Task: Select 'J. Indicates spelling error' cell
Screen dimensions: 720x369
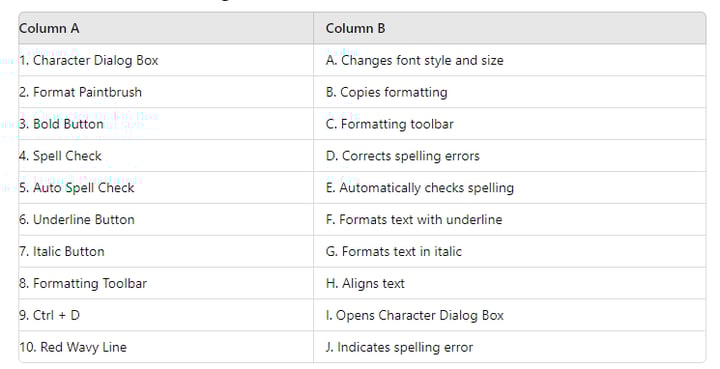Action: [510, 347]
